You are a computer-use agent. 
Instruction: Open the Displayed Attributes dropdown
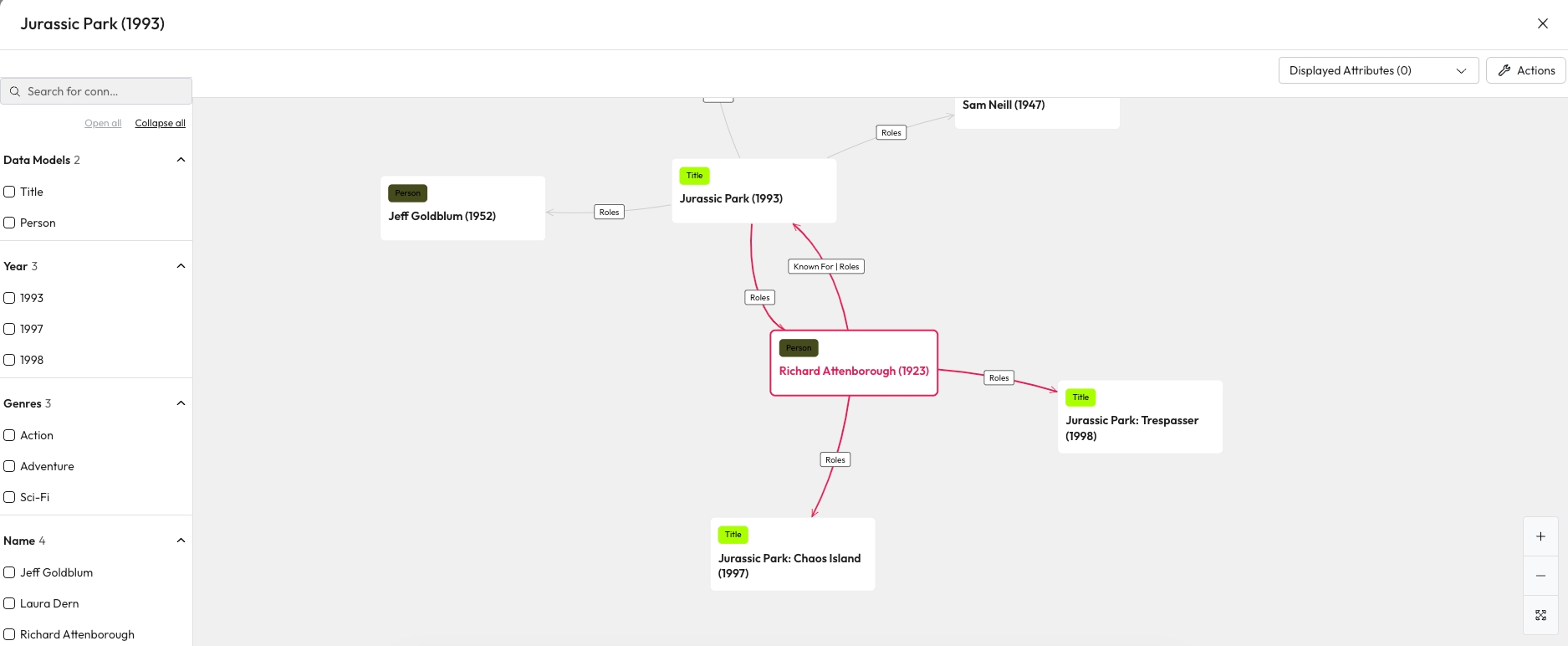point(1377,70)
